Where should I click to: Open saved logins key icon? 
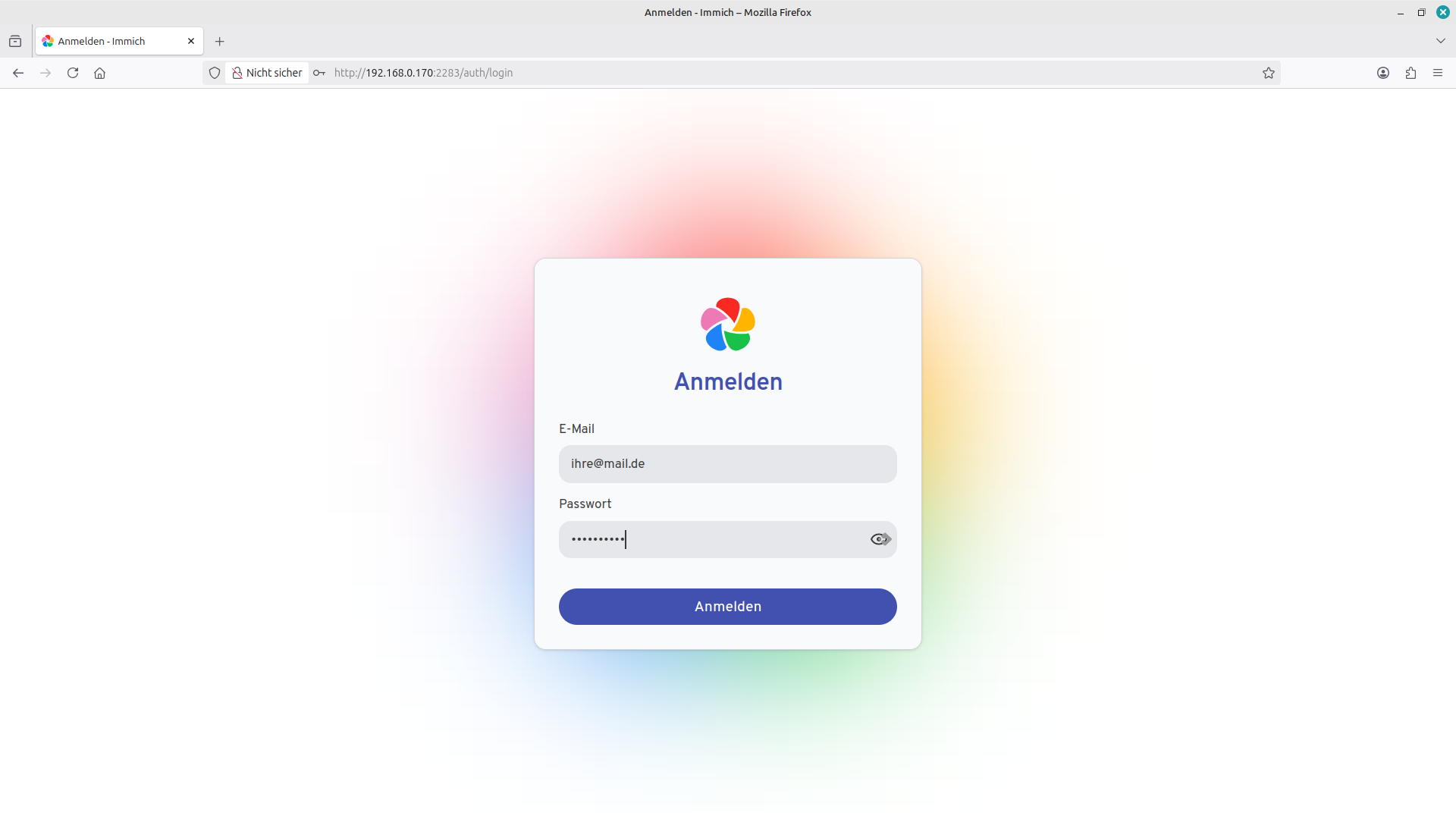[x=319, y=73]
